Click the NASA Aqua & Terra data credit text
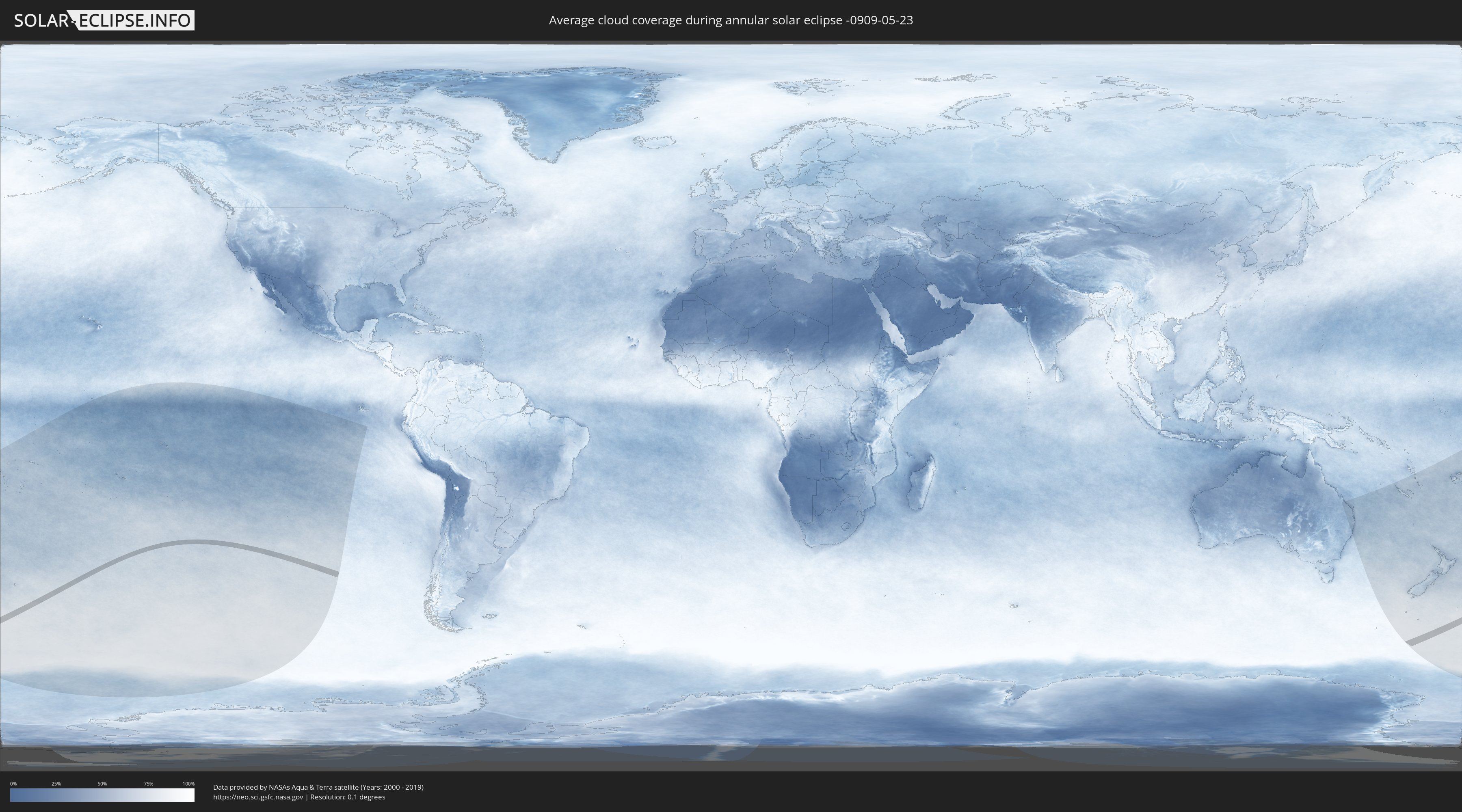This screenshot has height=812, width=1462. point(318,787)
